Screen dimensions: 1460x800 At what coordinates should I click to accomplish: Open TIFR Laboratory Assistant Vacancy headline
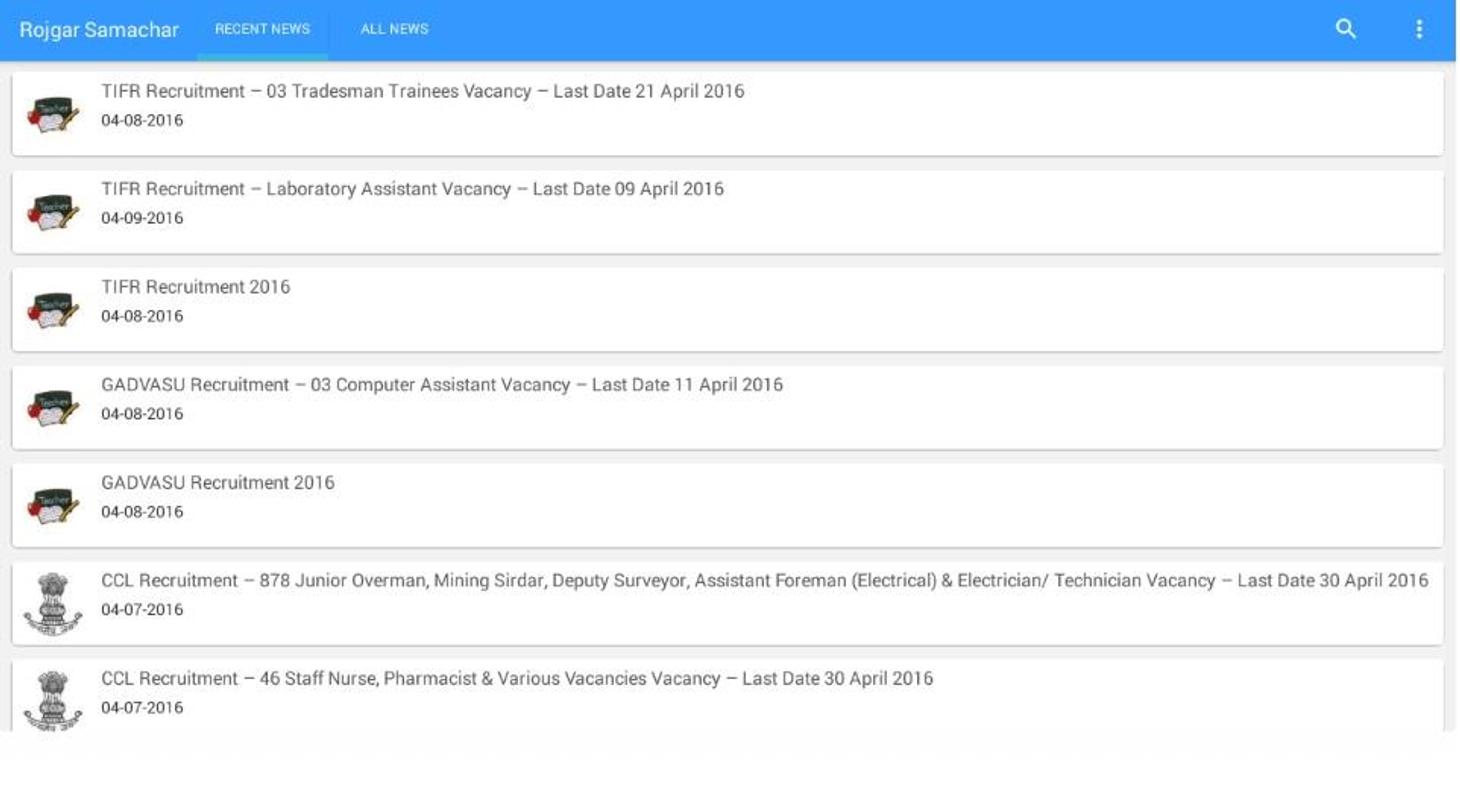(412, 189)
